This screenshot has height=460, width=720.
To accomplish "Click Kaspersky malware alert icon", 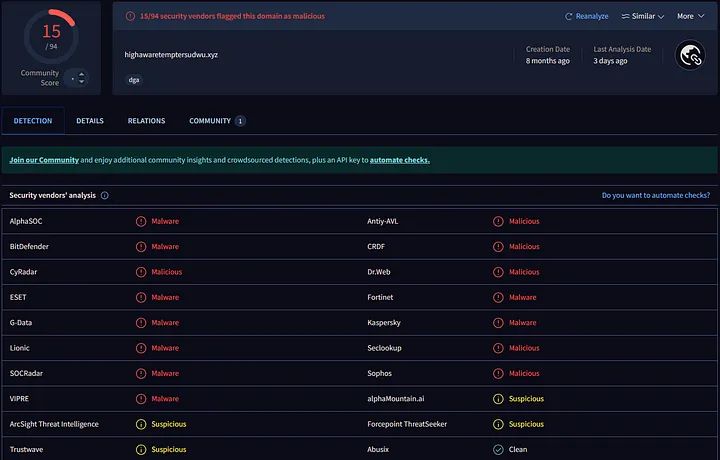I will (x=498, y=323).
